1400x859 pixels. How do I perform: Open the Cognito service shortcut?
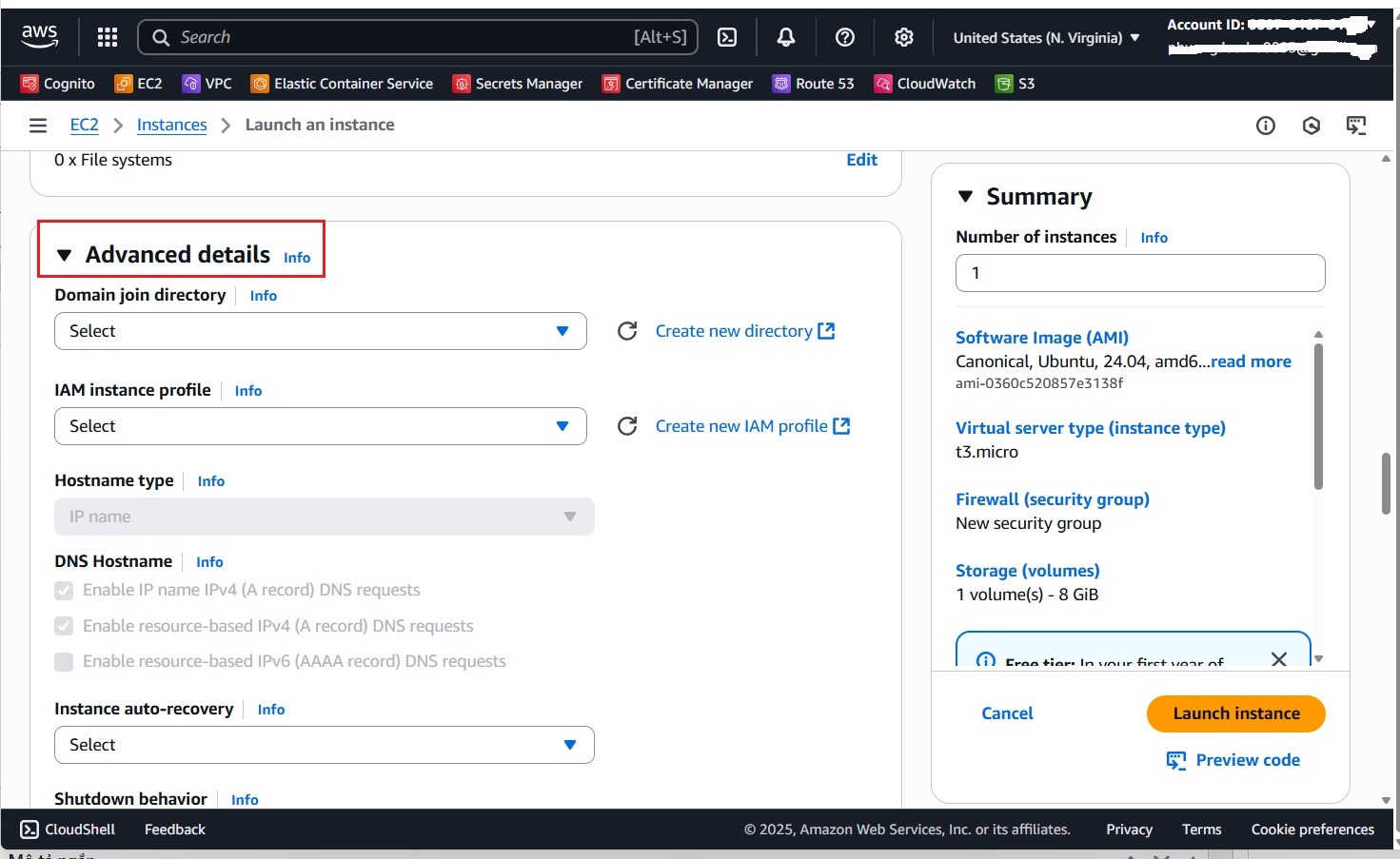pyautogui.click(x=57, y=84)
